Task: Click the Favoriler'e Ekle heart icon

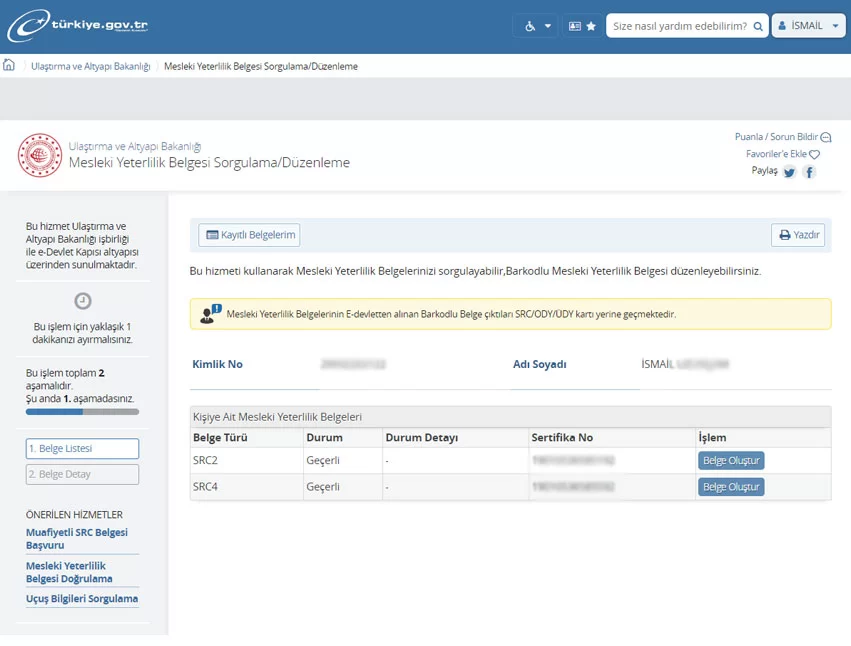Action: click(x=814, y=154)
